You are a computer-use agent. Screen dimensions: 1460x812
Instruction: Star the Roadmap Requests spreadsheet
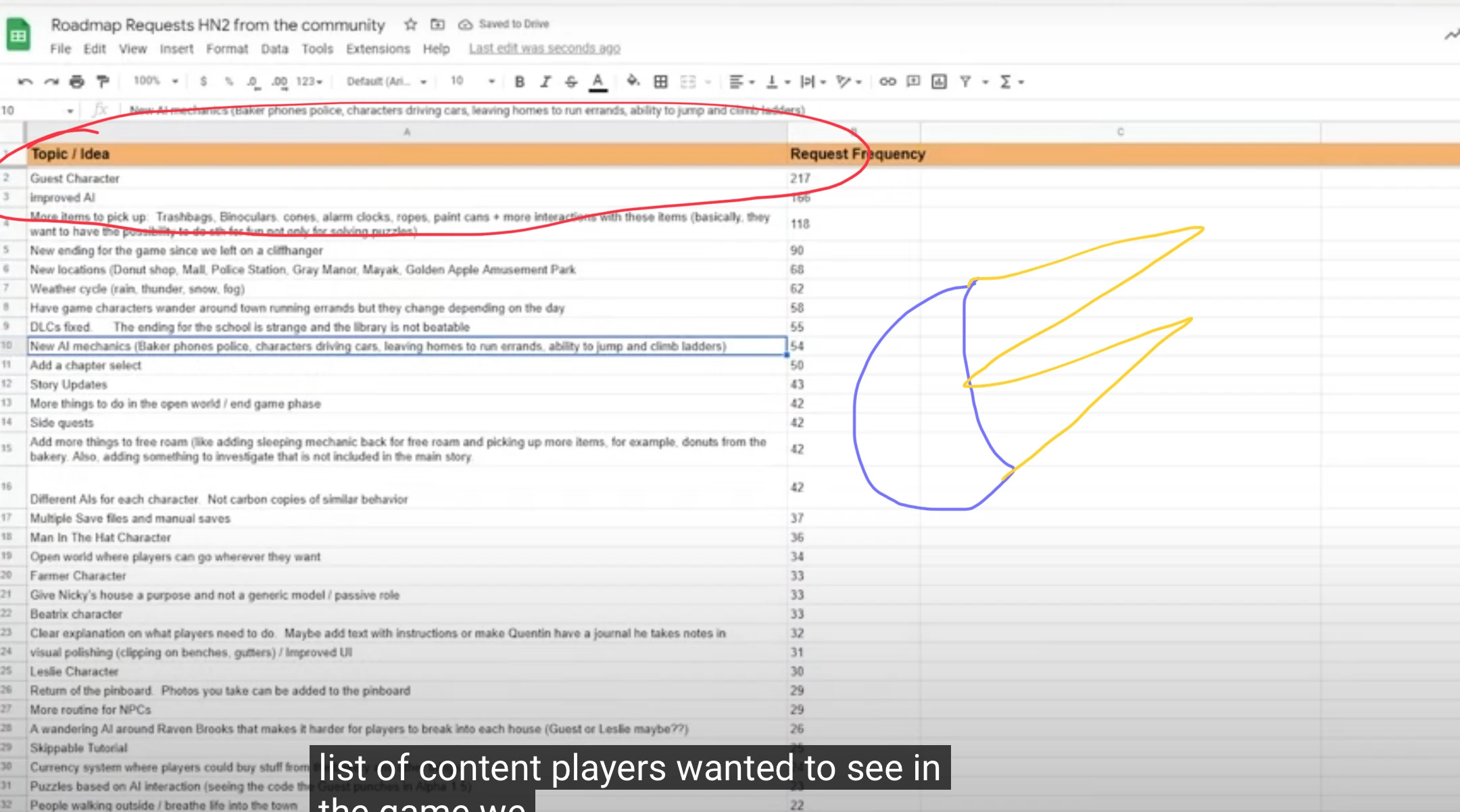pyautogui.click(x=410, y=24)
